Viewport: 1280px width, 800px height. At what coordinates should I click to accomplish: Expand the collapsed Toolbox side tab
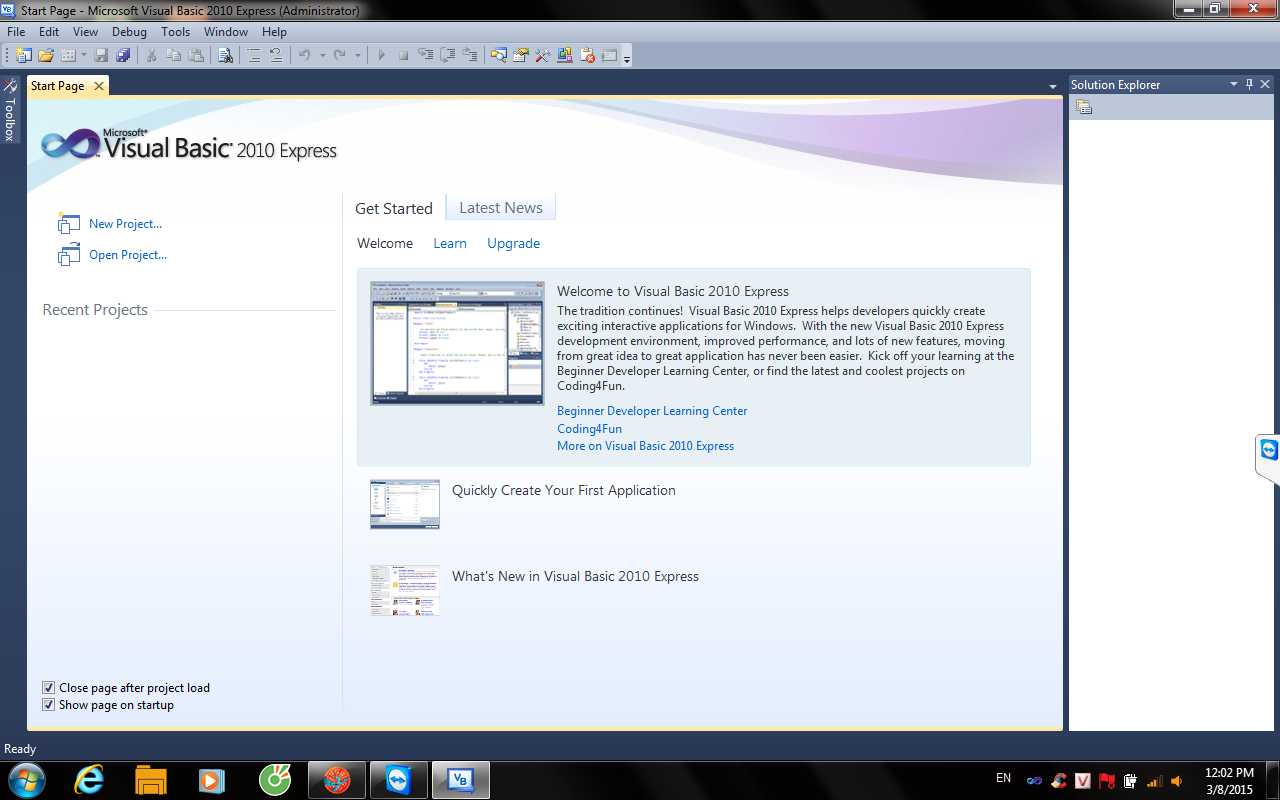pyautogui.click(x=10, y=110)
